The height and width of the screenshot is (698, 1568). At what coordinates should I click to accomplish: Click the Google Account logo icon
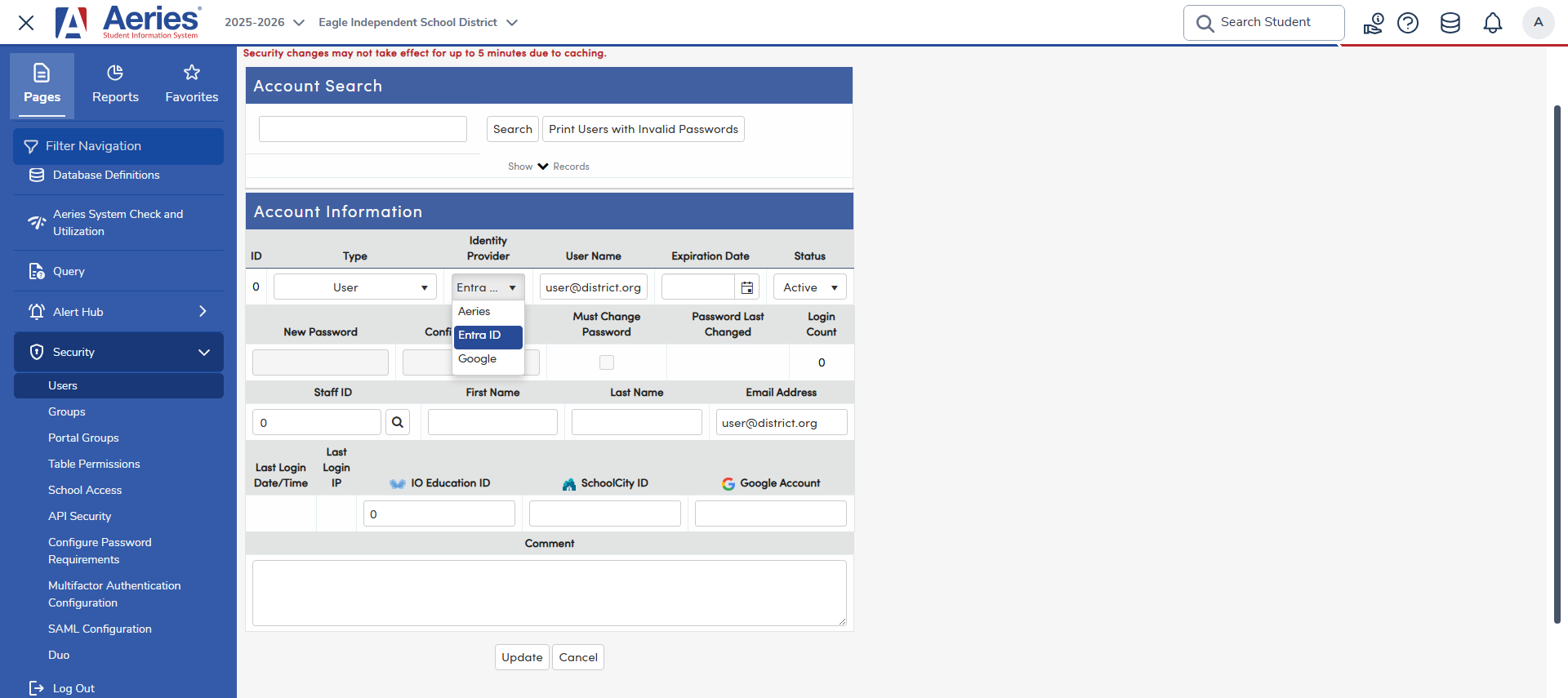point(728,483)
